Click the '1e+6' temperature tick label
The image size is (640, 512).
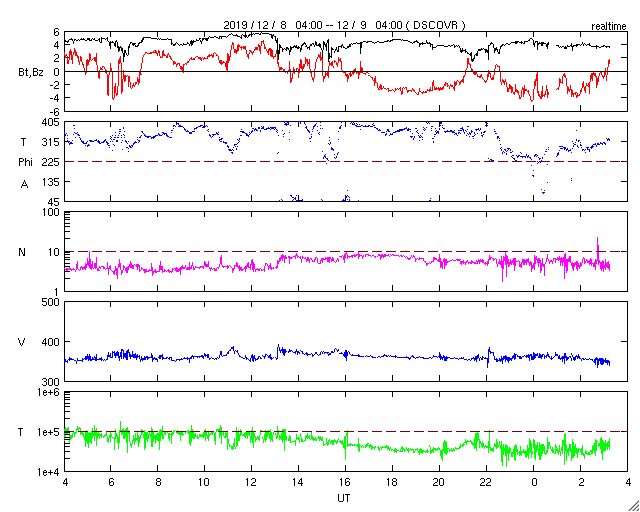[50, 393]
